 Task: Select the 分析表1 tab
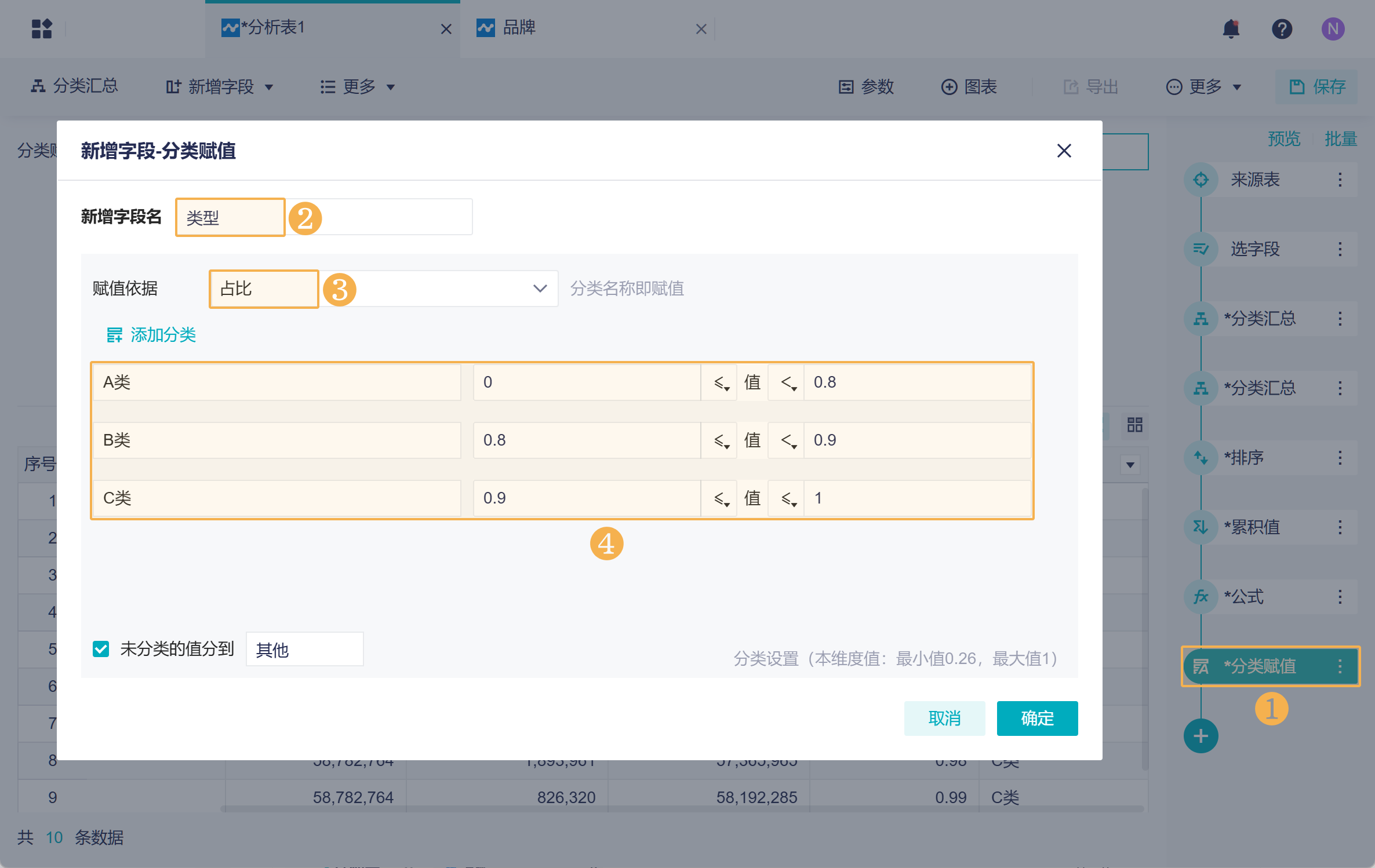pos(272,28)
